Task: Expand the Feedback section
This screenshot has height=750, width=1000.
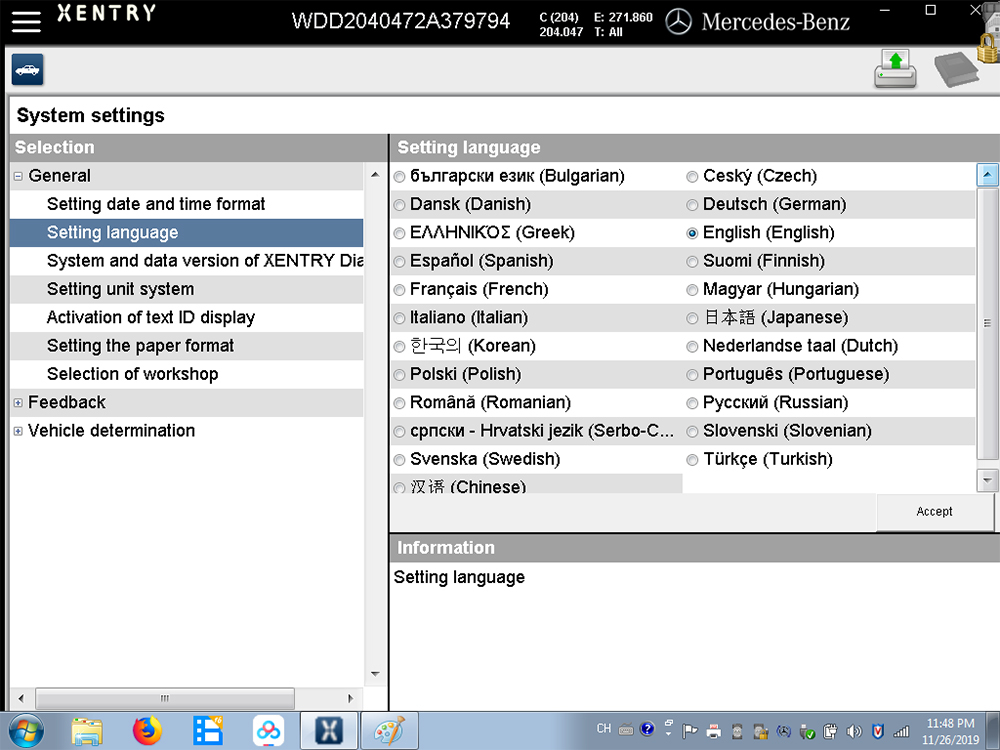Action: [17, 402]
